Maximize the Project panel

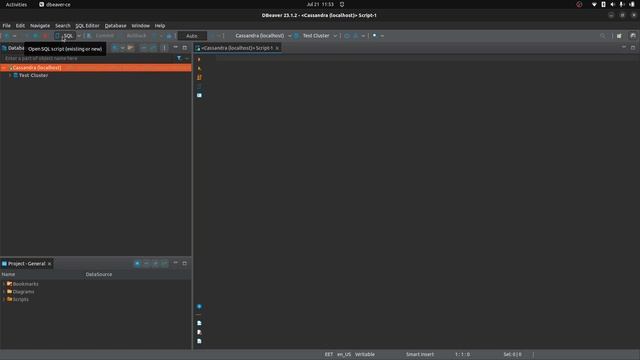184,263
